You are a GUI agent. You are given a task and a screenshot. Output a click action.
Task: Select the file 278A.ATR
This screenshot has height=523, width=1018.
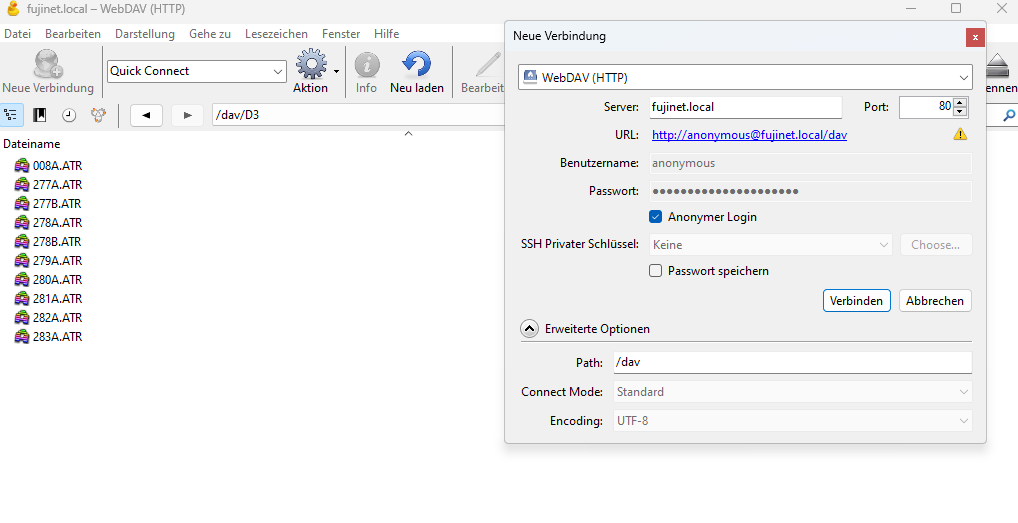pyautogui.click(x=57, y=223)
